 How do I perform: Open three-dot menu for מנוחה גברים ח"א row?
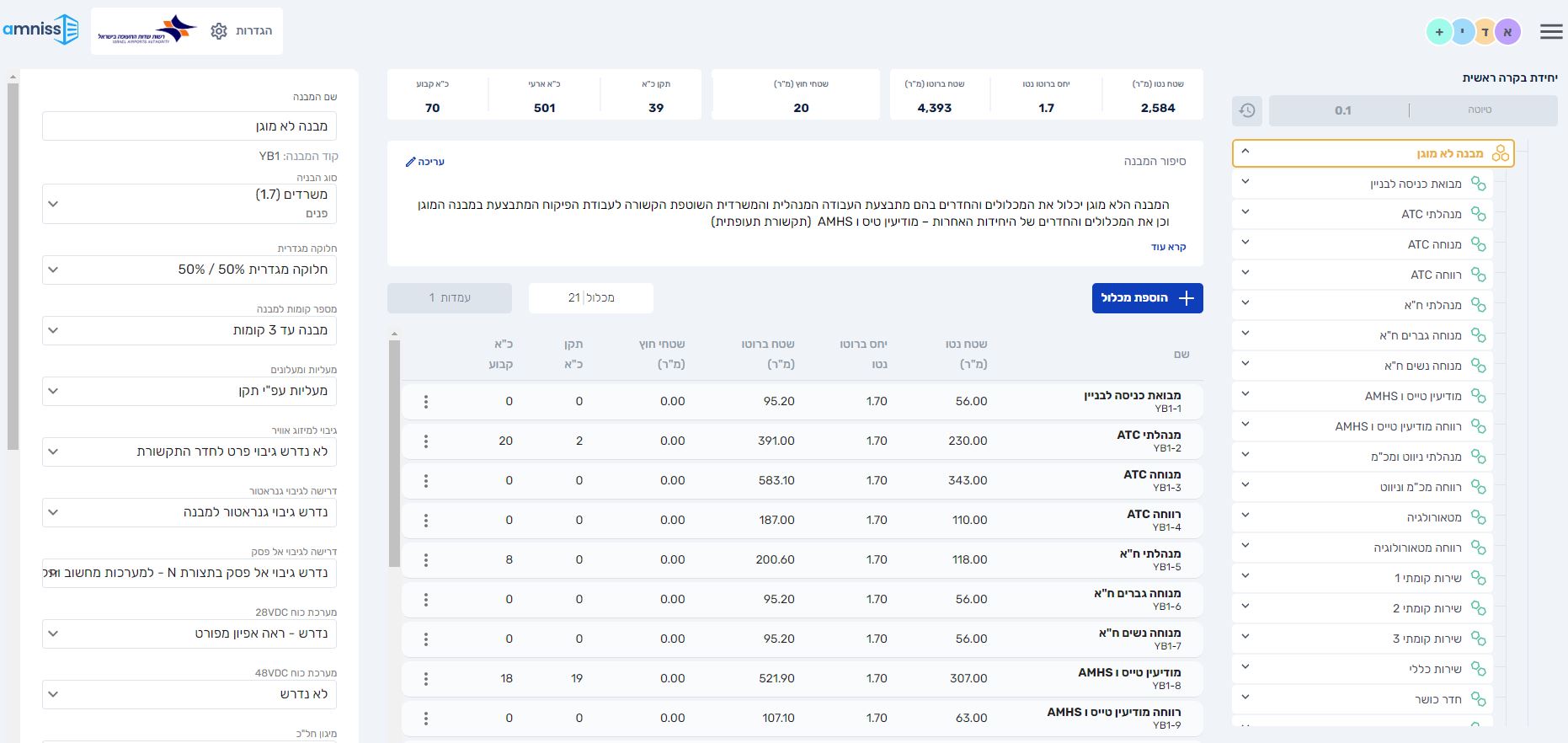[x=426, y=600]
